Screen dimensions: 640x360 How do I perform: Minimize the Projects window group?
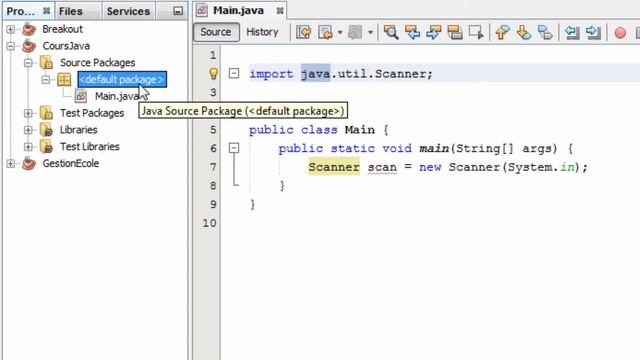tap(178, 11)
